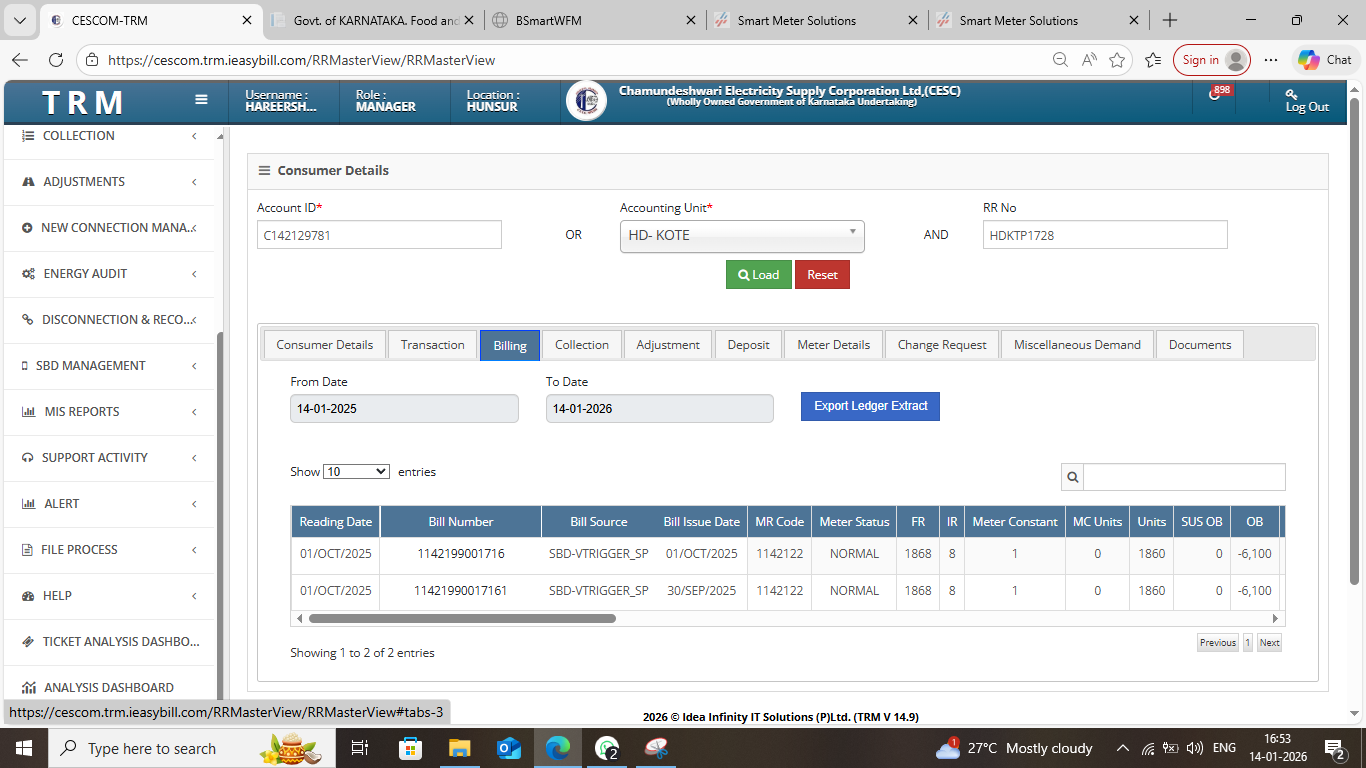
Task: Click the Next pagination button
Action: pos(1269,643)
